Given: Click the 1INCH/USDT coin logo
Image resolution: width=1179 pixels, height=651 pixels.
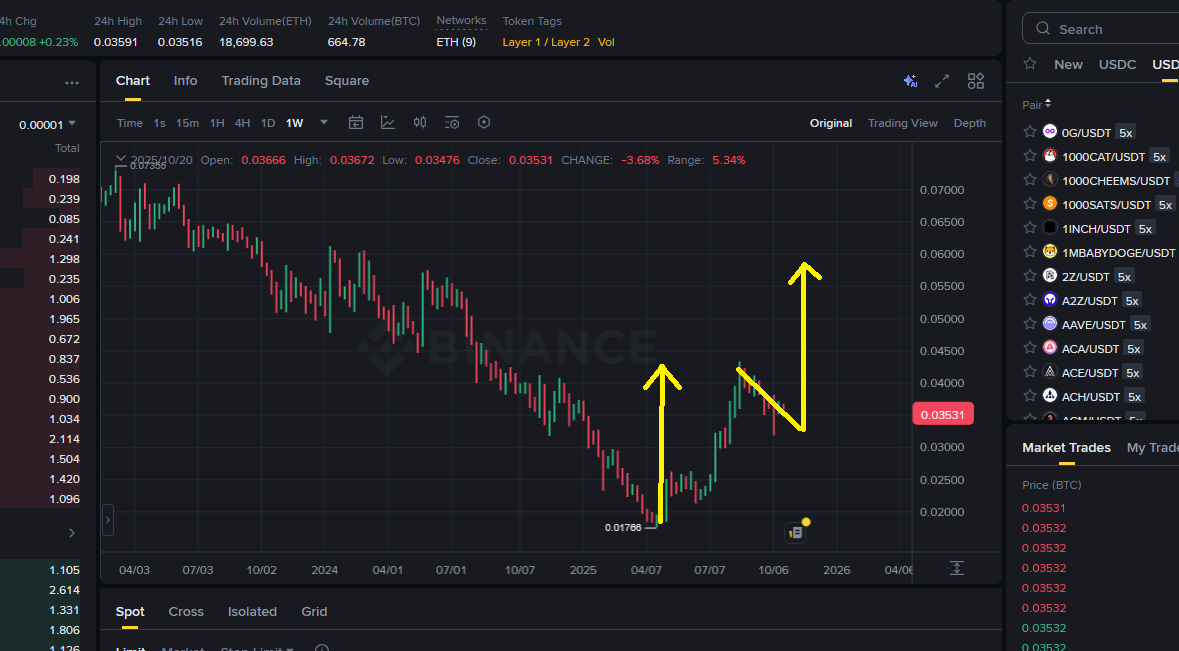Looking at the screenshot, I should 1050,228.
